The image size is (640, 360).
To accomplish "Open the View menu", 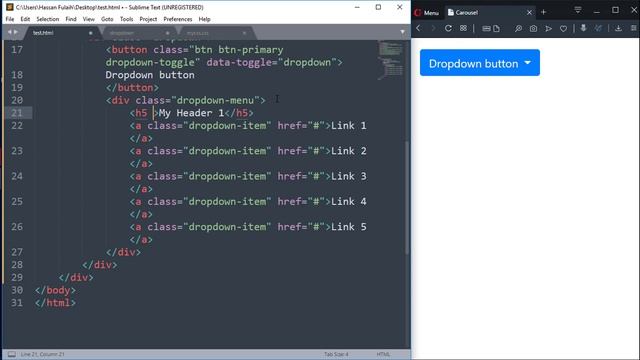I will (x=89, y=19).
